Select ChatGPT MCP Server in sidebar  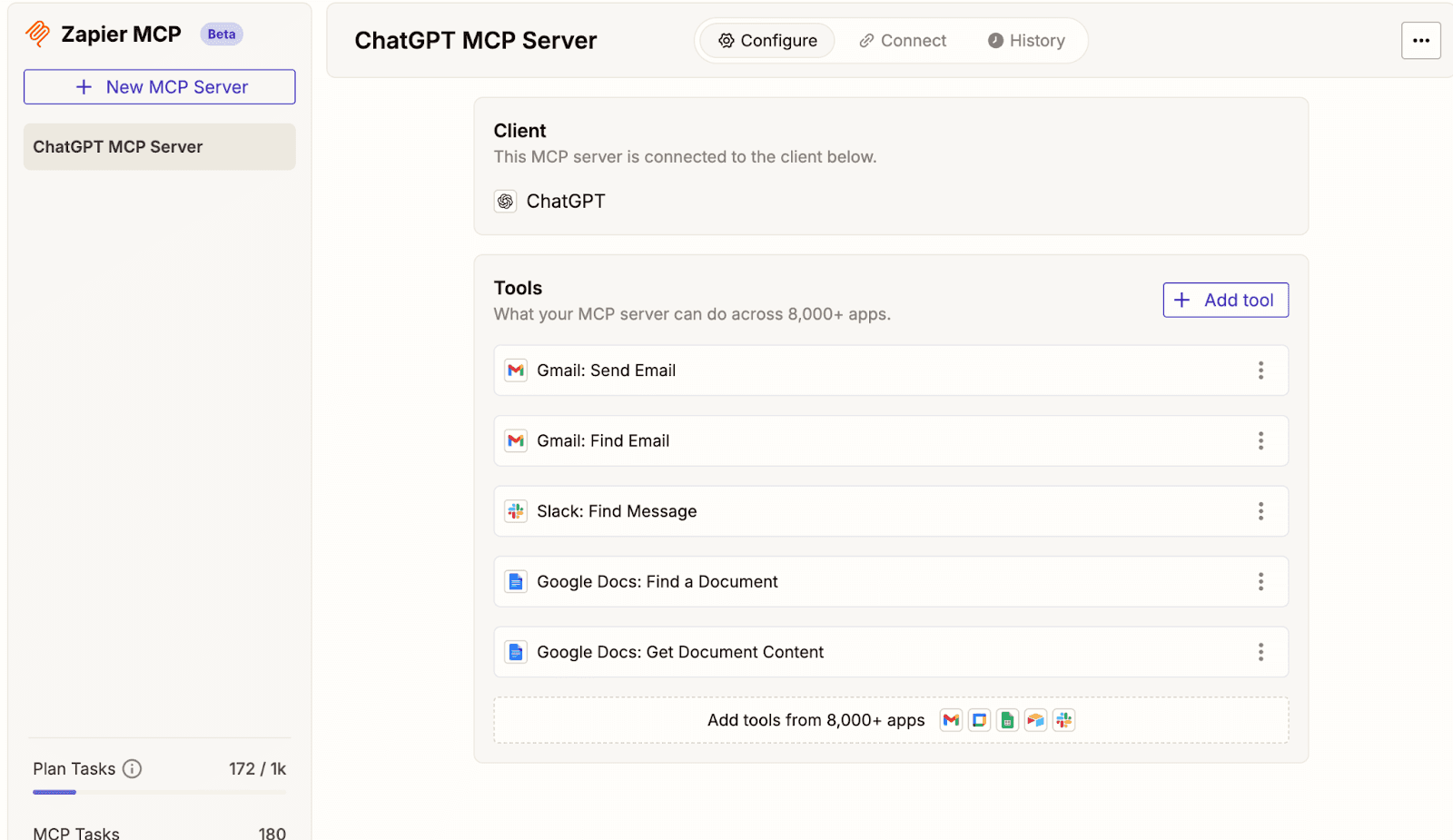[160, 147]
